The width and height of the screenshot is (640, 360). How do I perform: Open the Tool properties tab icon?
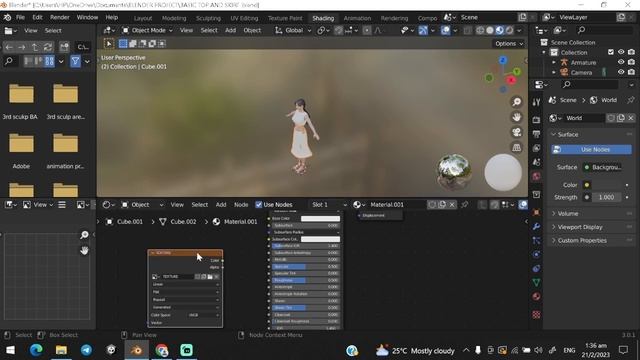coord(536,102)
